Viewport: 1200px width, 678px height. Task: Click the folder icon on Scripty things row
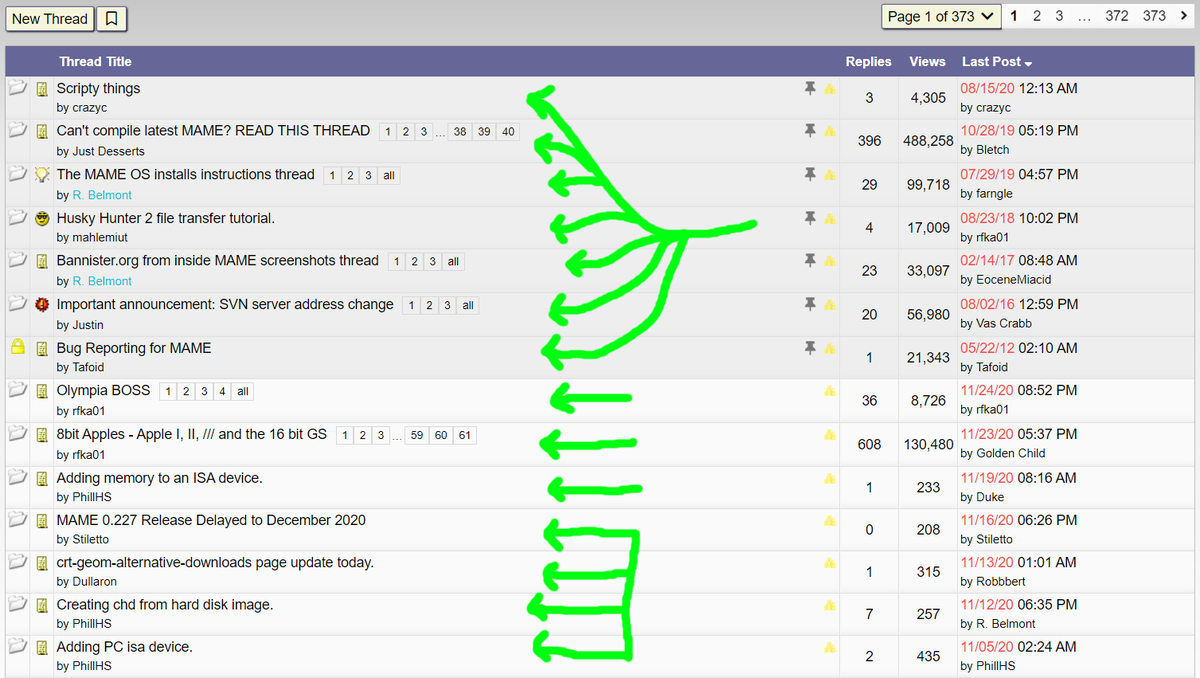[x=16, y=89]
